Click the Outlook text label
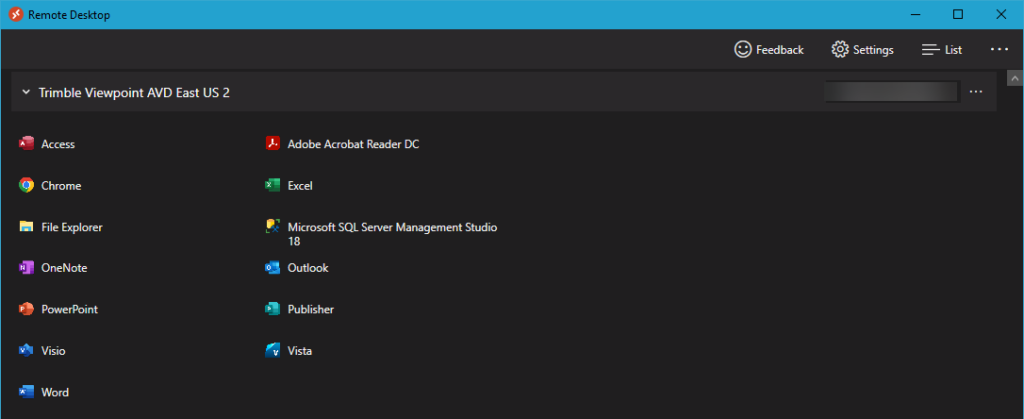 click(308, 268)
